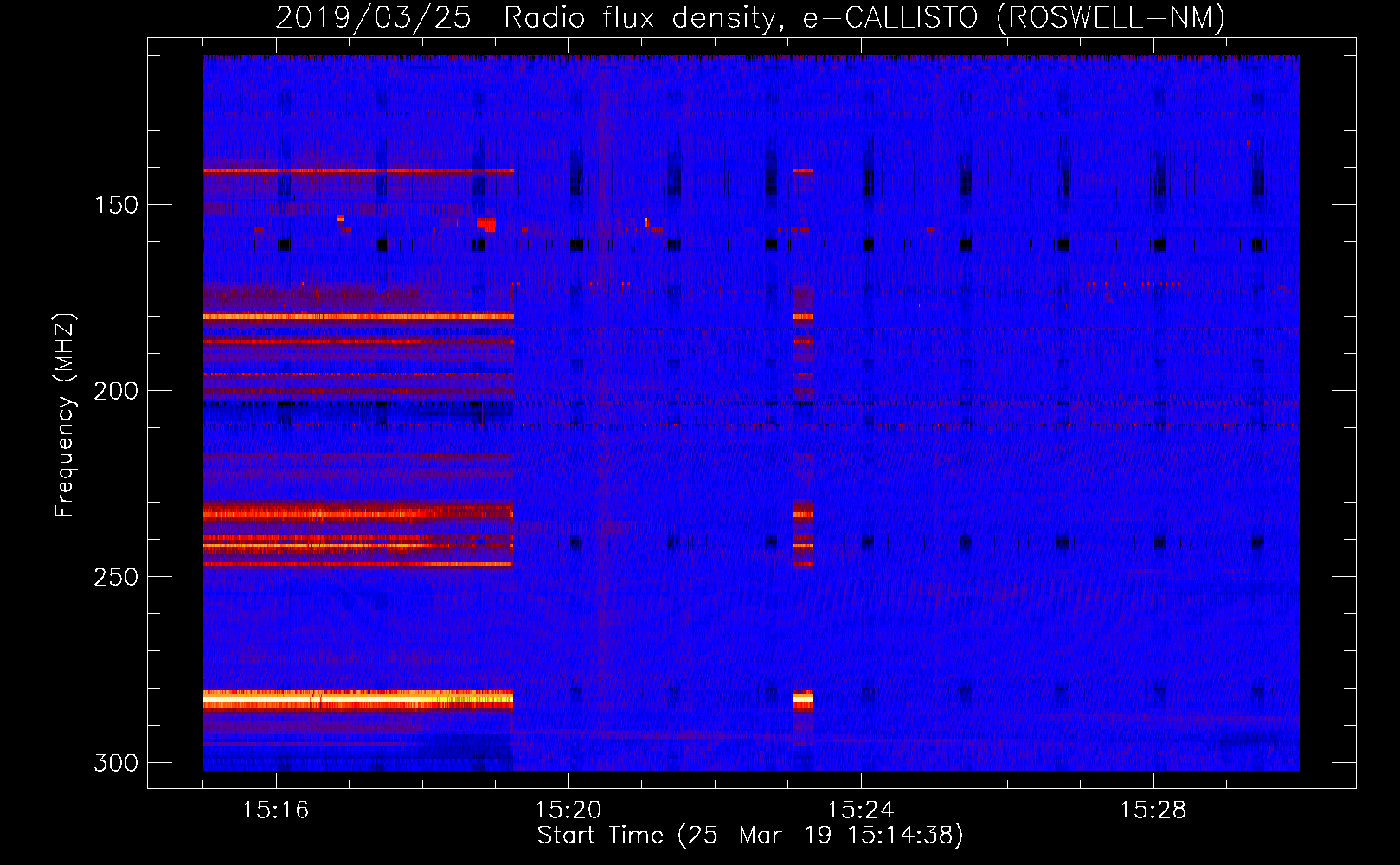Click the time tick label '15:24'

coord(861,810)
